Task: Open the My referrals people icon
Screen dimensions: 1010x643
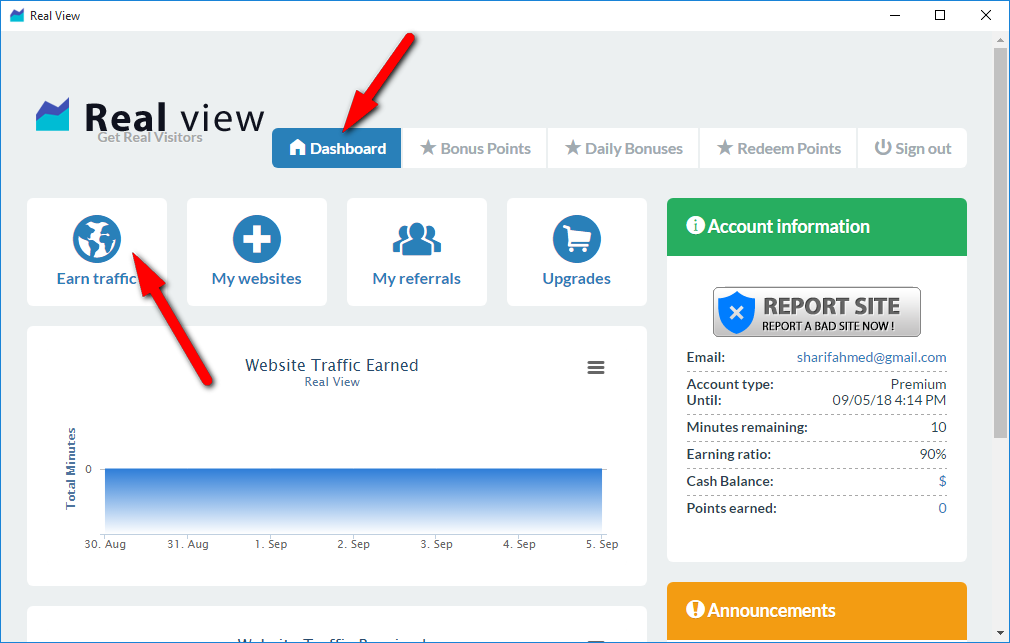Action: (x=417, y=239)
